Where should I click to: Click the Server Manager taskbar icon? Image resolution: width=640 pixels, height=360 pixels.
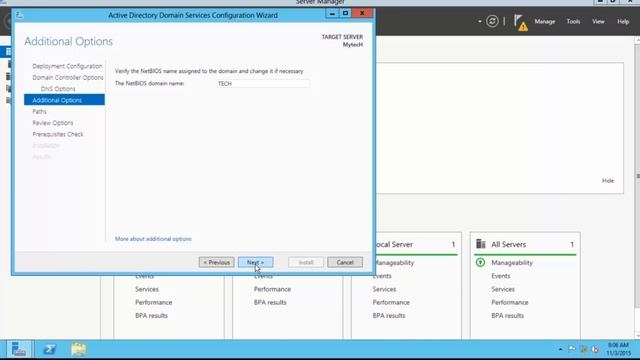coord(18,349)
